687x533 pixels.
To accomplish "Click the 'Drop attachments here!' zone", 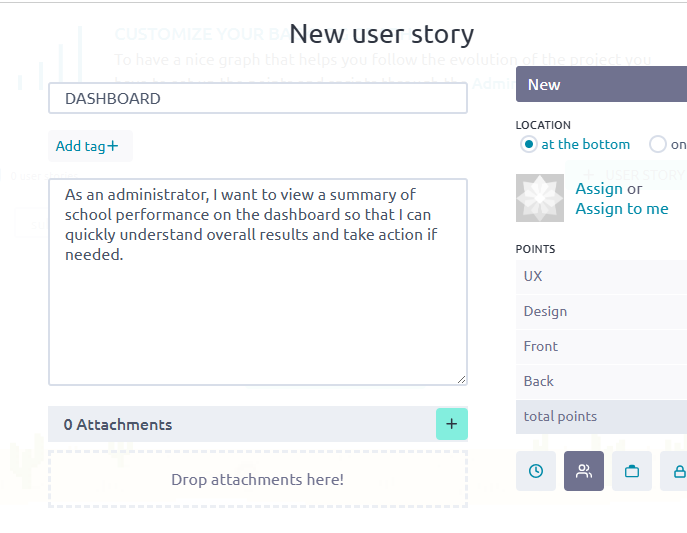I will pyautogui.click(x=257, y=479).
